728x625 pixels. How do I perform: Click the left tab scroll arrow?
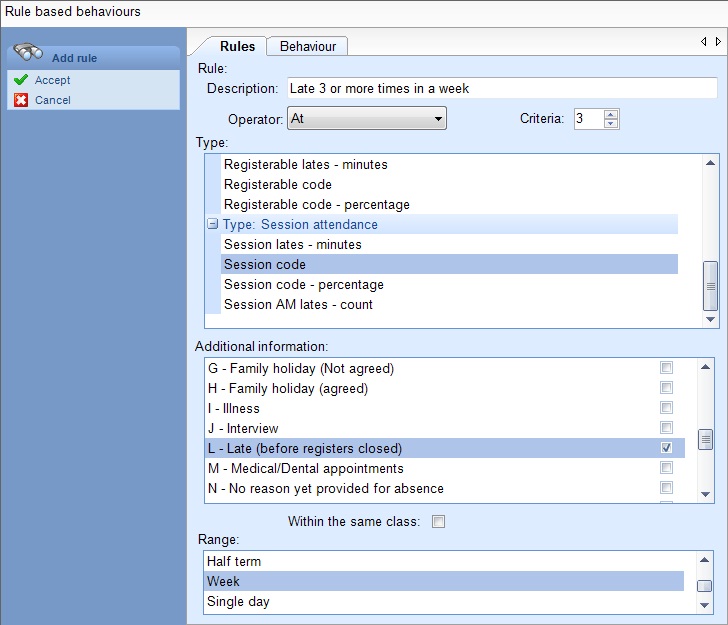coord(704,42)
